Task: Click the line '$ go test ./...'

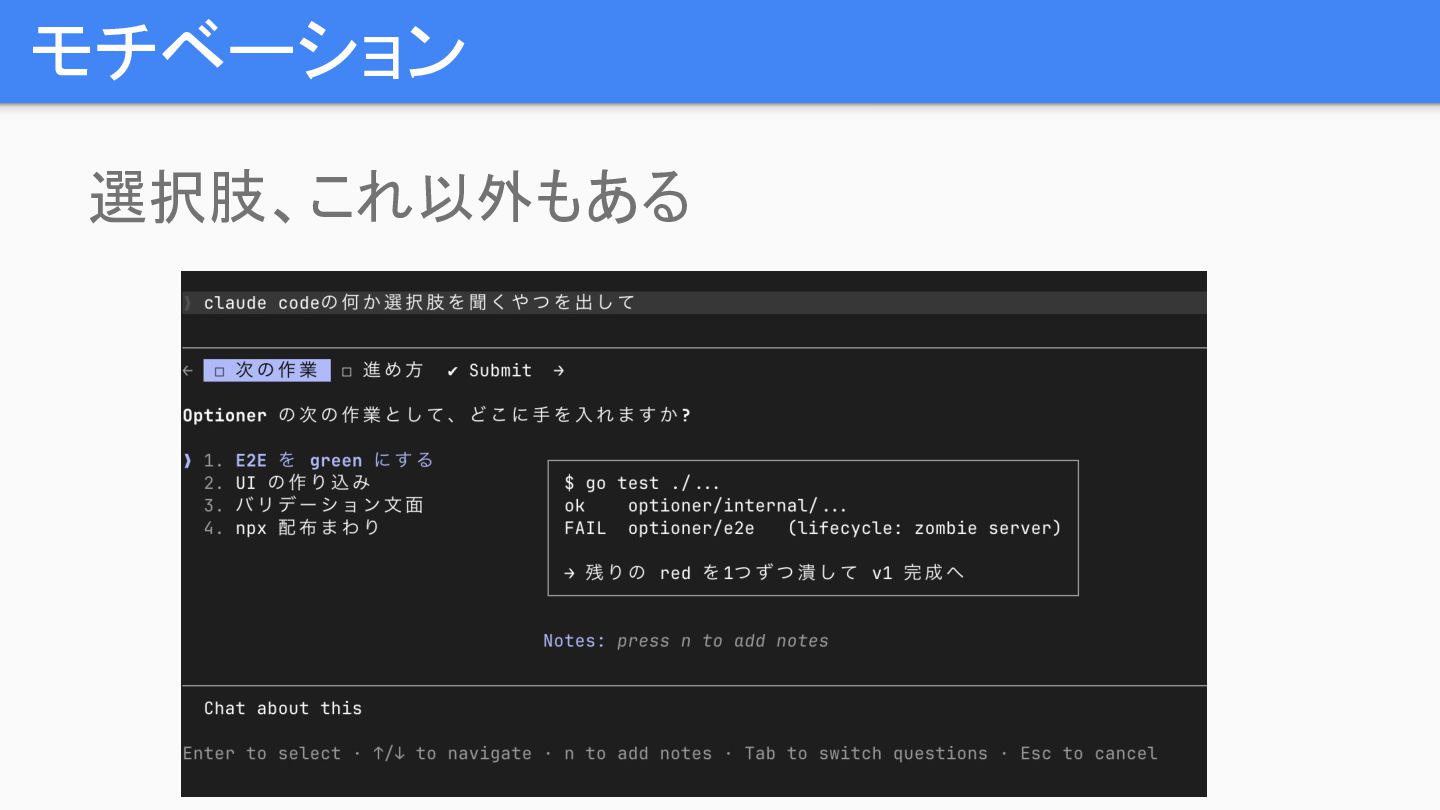Action: pyautogui.click(x=642, y=483)
